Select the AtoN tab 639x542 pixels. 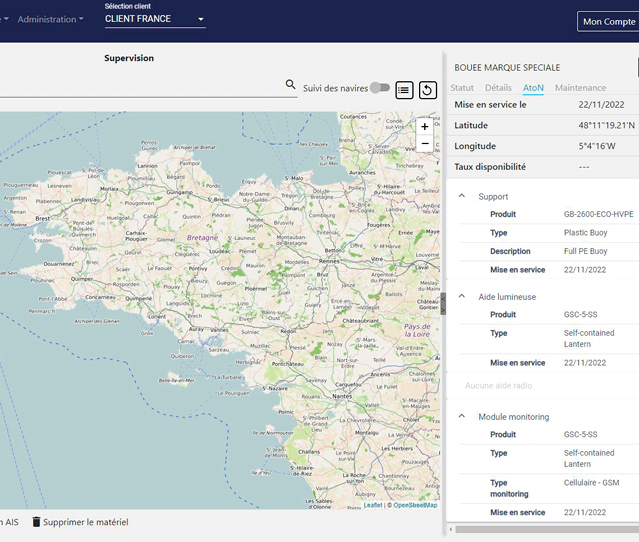(533, 88)
